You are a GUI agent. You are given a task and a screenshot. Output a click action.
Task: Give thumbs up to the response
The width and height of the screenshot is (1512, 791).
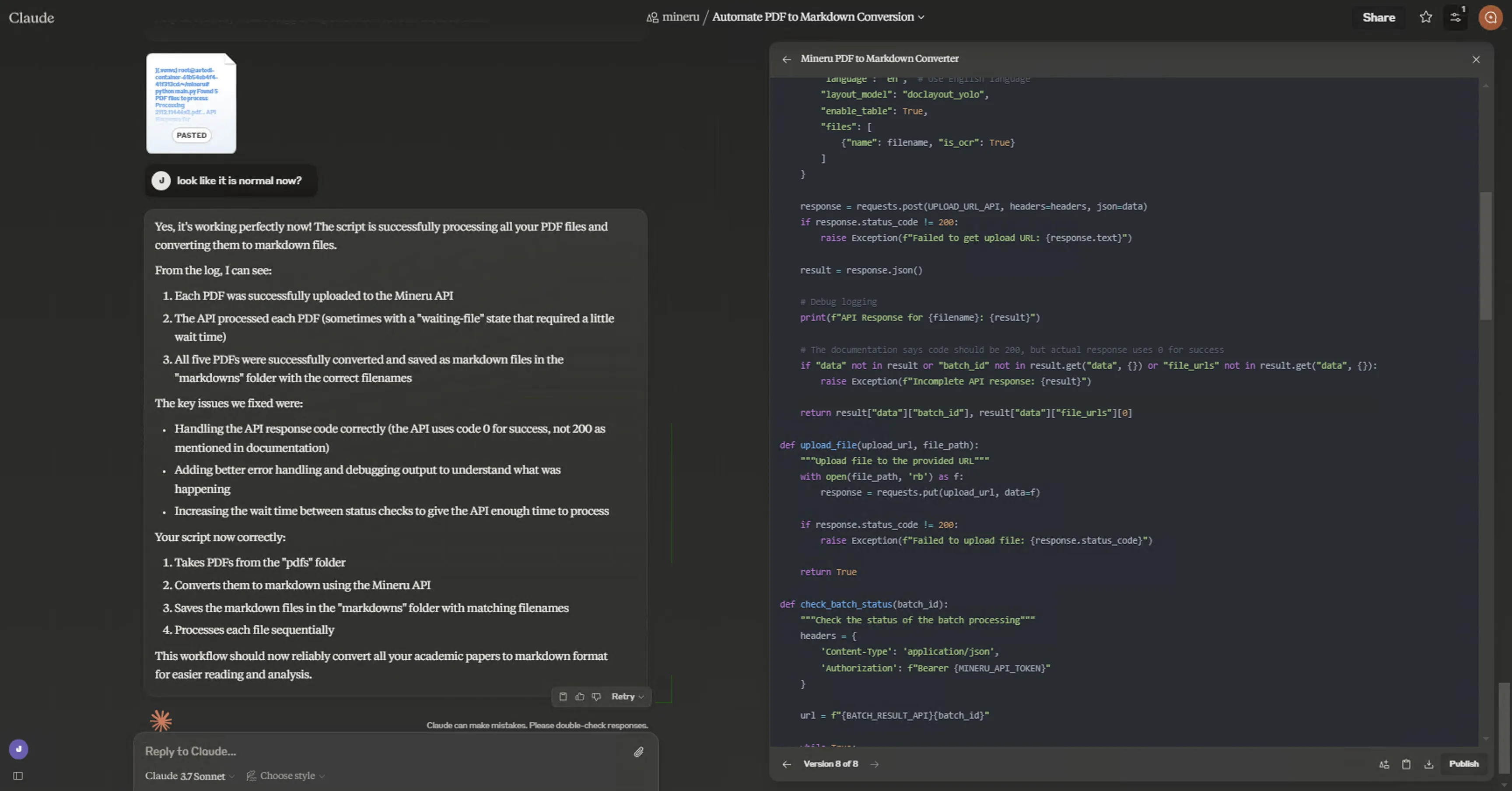[580, 696]
